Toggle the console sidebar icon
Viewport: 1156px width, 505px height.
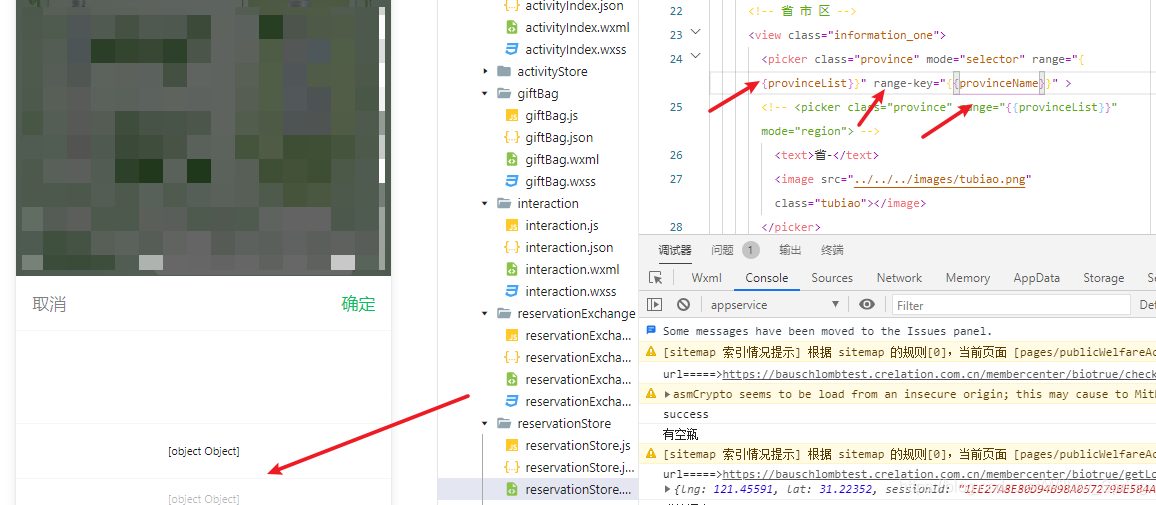655,304
